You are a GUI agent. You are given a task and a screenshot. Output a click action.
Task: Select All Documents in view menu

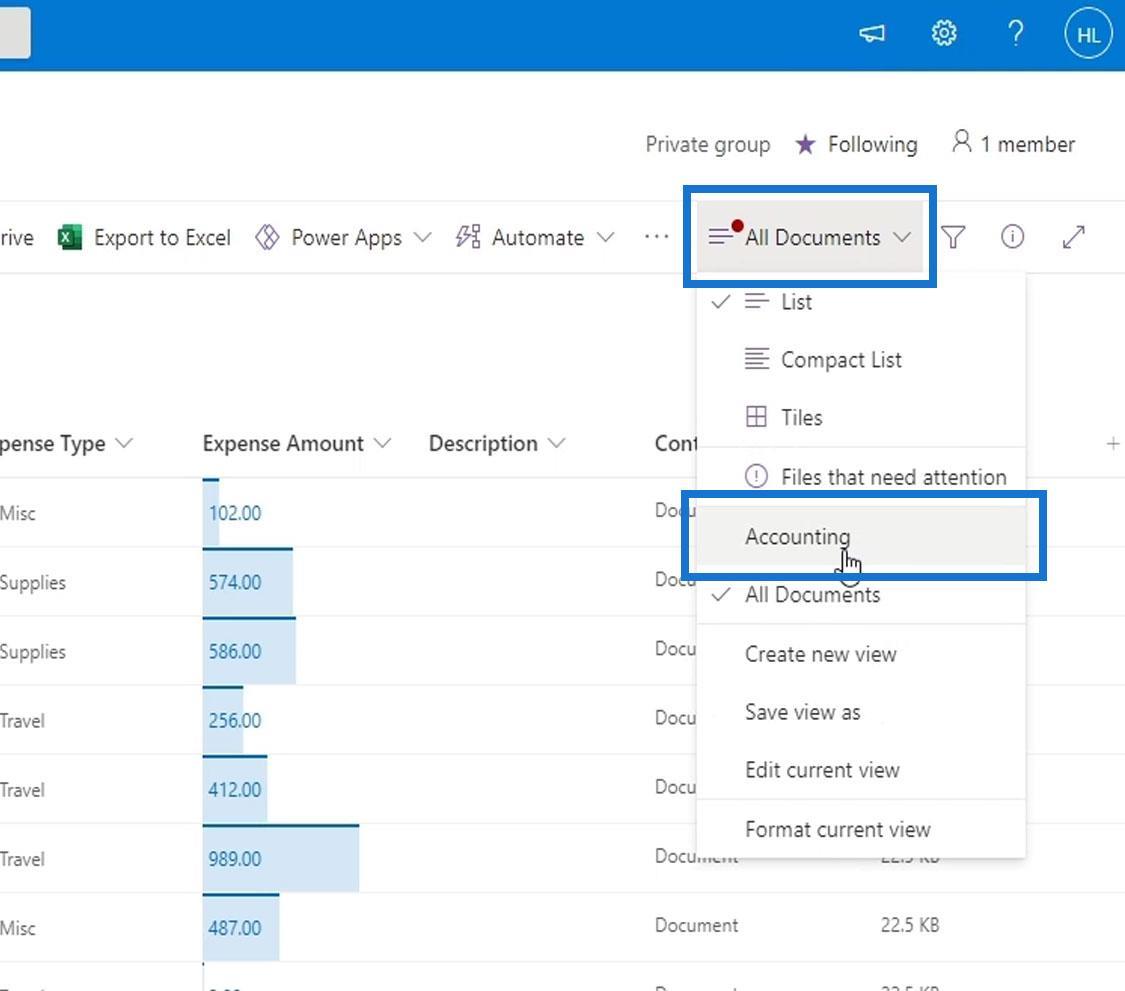click(861, 595)
